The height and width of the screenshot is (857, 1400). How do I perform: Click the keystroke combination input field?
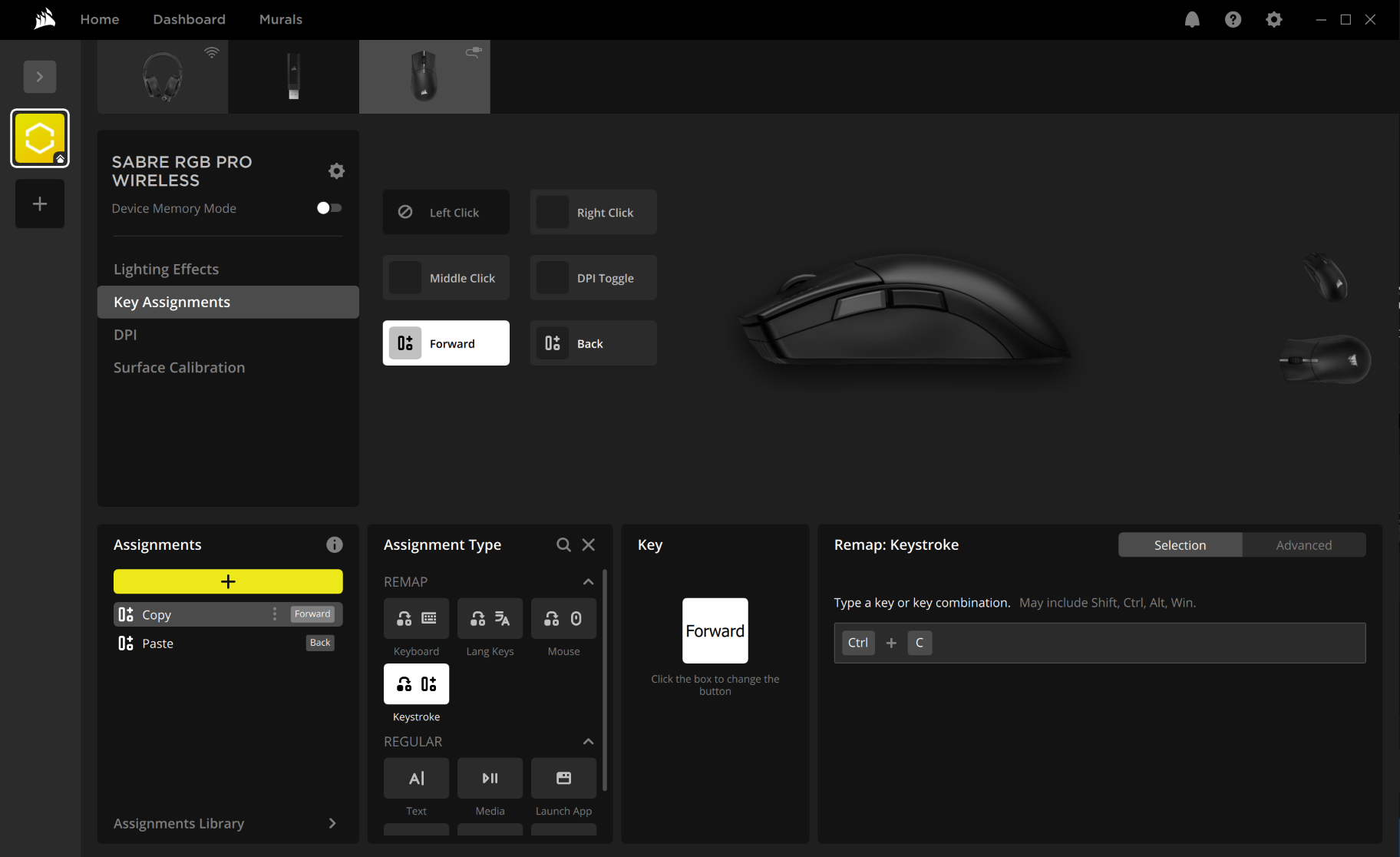tap(1100, 643)
